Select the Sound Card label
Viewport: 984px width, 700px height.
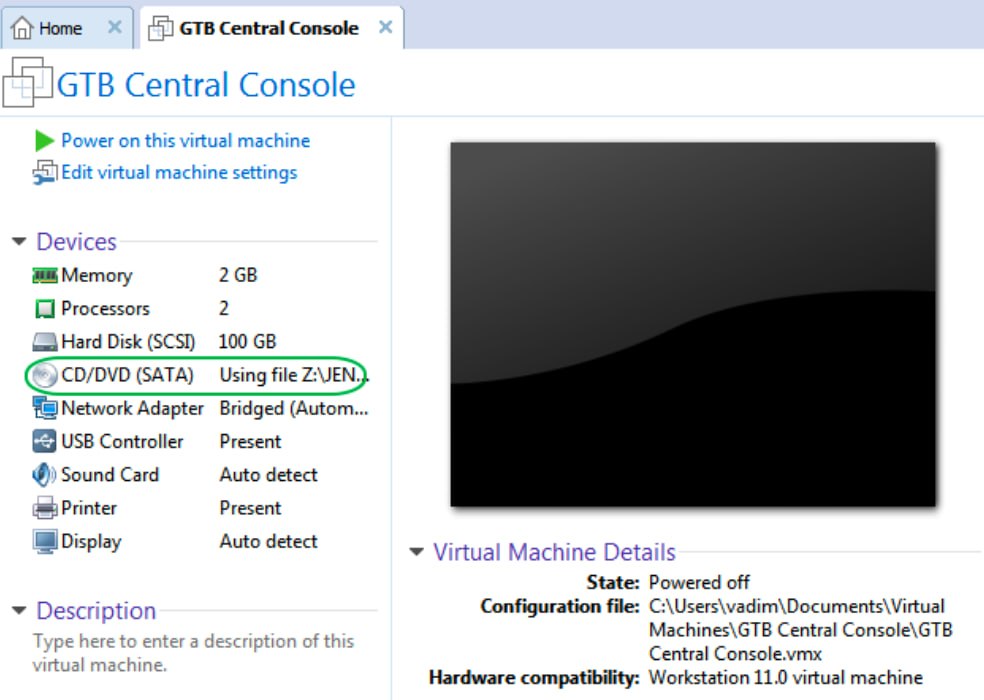pyautogui.click(x=110, y=475)
